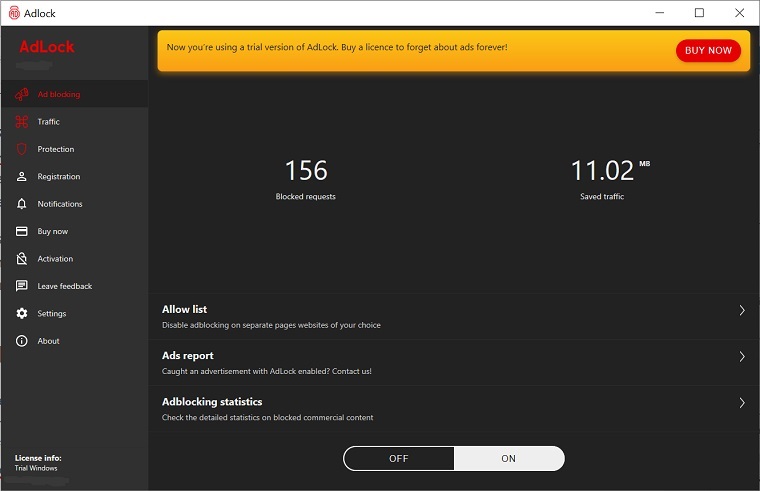Click the 156 blocked requests counter
The width and height of the screenshot is (760, 491).
pos(306,171)
